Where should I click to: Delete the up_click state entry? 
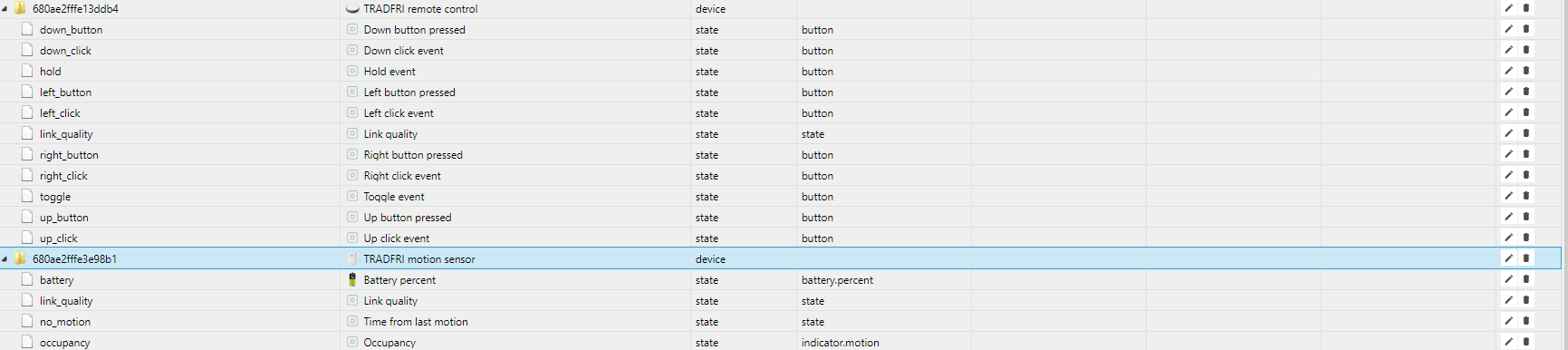[1526, 238]
